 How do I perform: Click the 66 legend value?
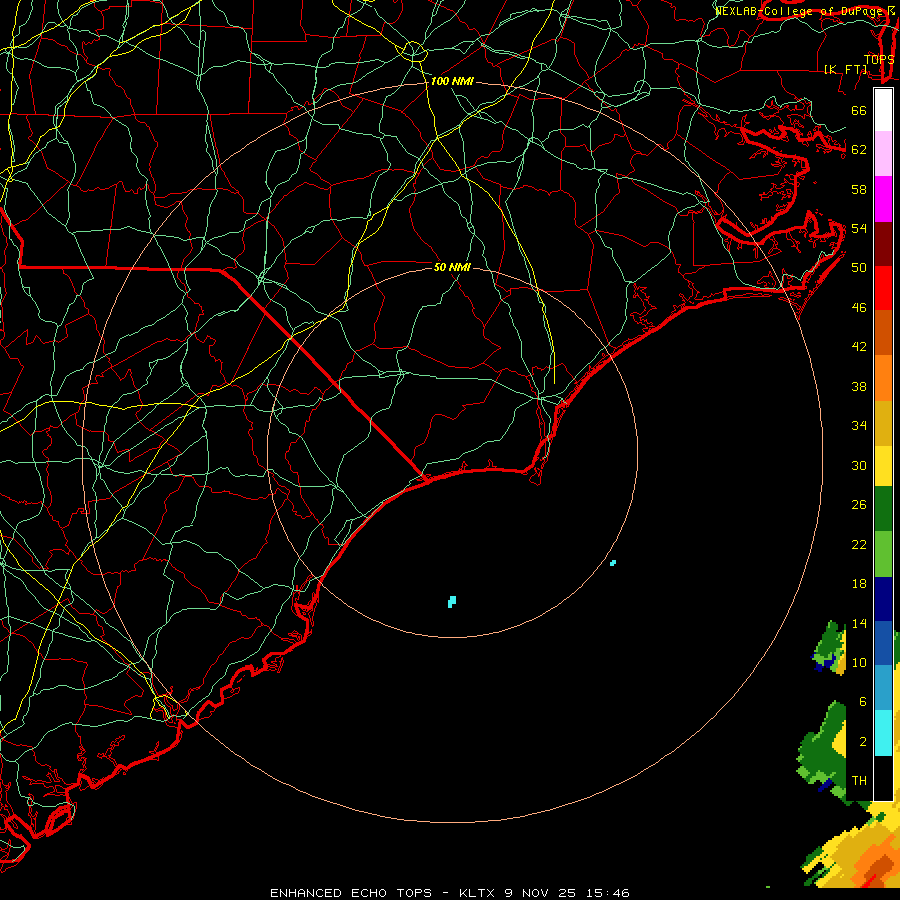click(859, 110)
